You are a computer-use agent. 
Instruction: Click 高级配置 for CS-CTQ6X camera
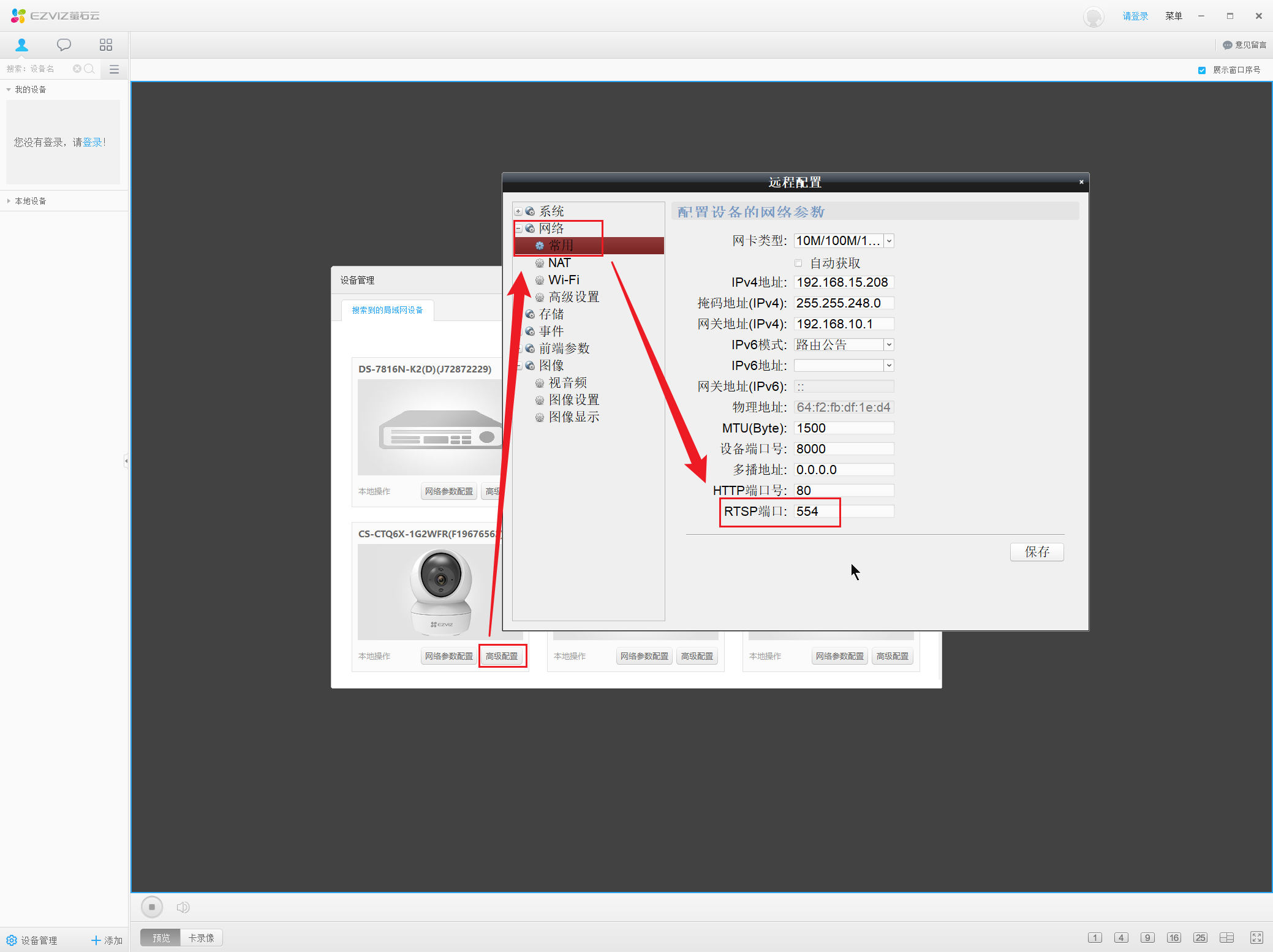point(502,656)
